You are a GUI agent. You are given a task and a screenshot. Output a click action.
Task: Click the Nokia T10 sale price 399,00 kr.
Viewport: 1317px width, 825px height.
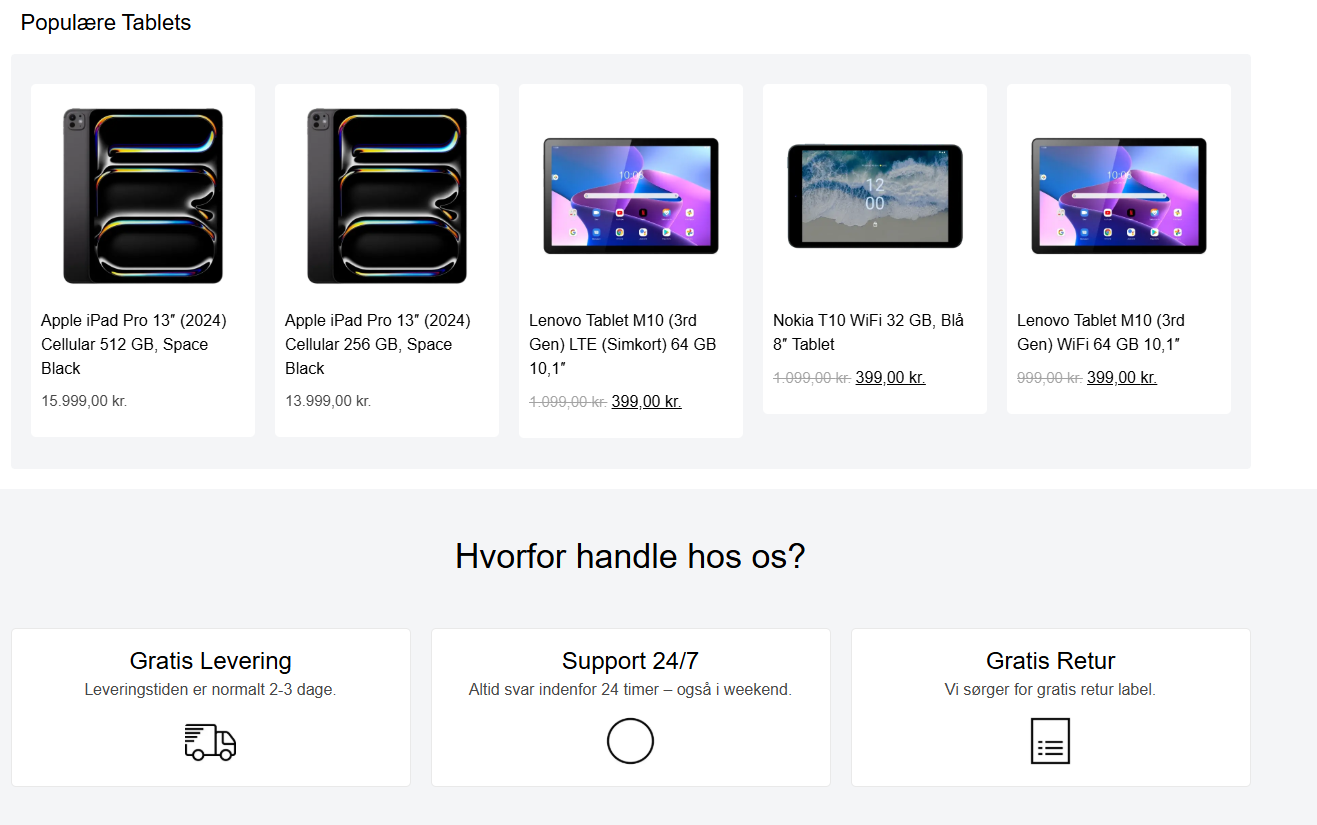point(890,378)
